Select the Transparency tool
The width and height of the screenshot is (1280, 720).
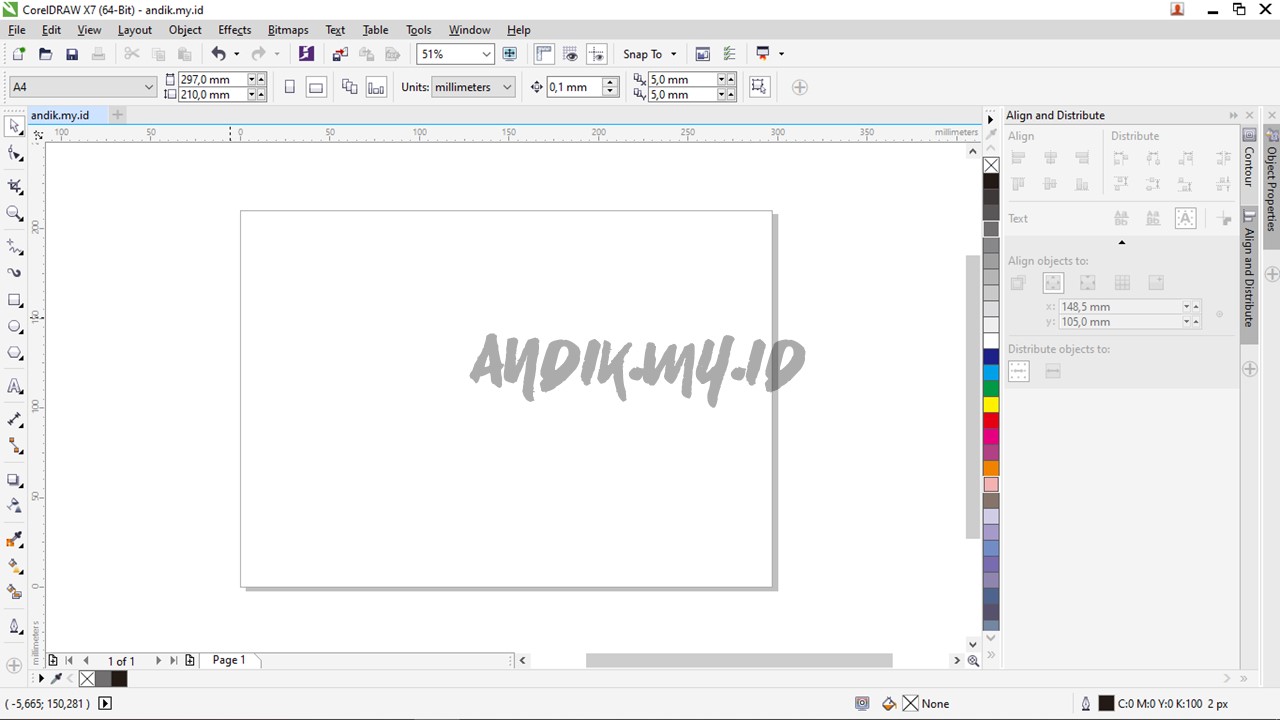(14, 506)
